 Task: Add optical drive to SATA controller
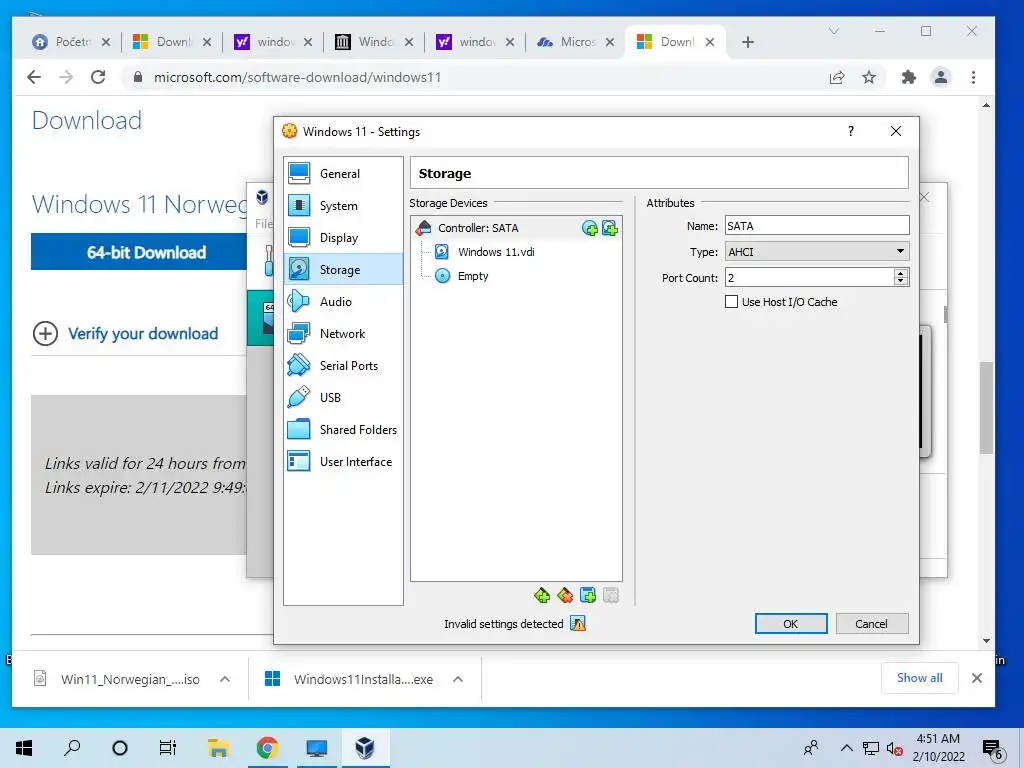tap(590, 228)
